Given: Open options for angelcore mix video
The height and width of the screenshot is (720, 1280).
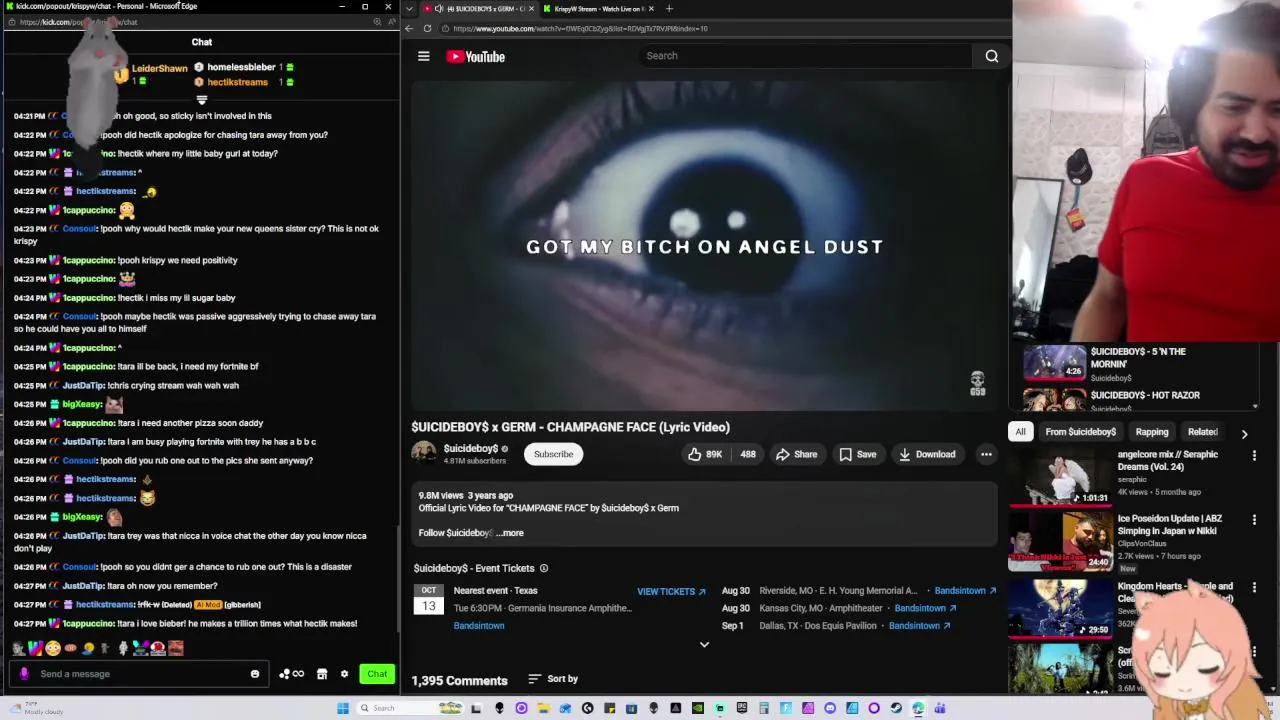Looking at the screenshot, I should point(1254,456).
